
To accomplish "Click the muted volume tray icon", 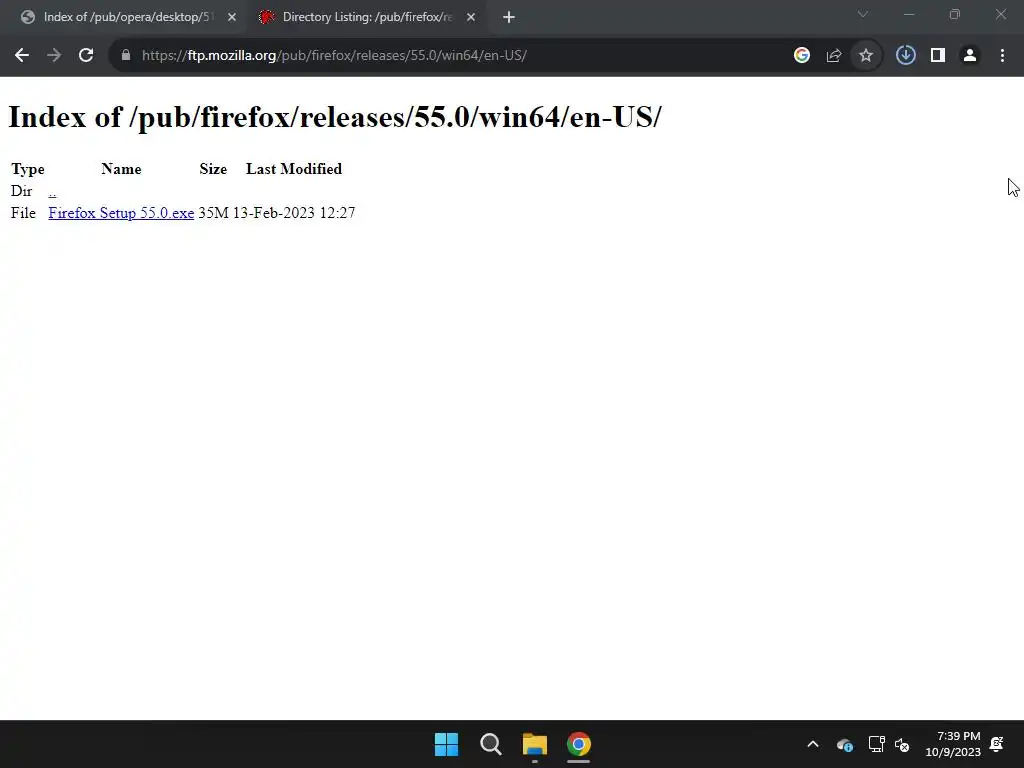I will coord(902,744).
